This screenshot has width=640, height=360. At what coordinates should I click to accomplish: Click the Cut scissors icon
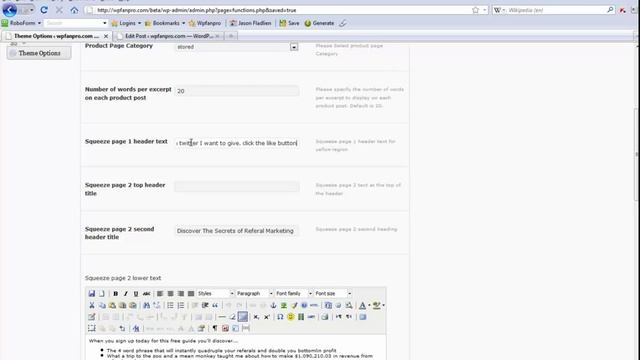pos(91,305)
